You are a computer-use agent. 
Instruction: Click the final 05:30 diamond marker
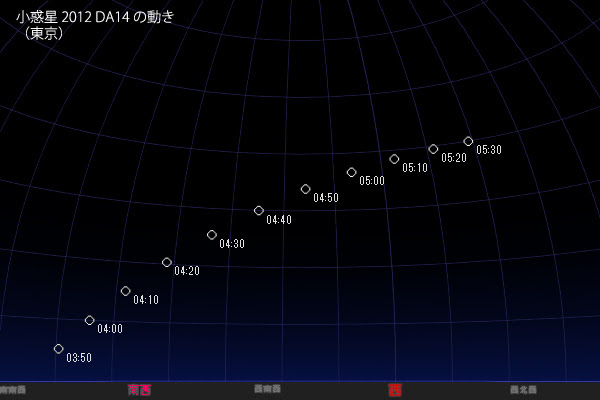coord(468,141)
